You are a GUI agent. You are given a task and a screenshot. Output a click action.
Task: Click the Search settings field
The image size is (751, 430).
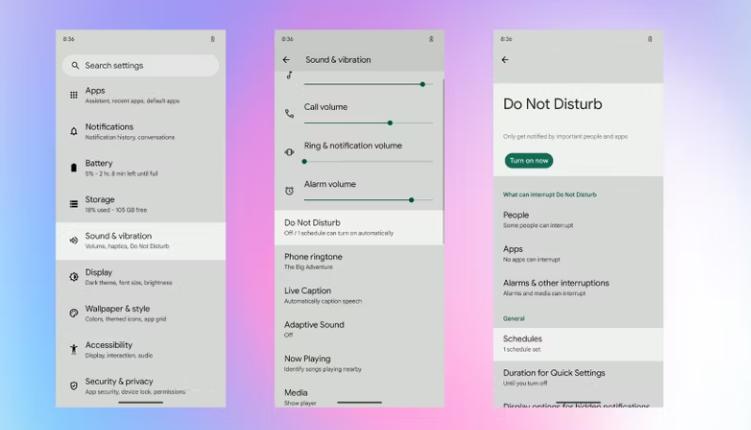[x=141, y=65]
